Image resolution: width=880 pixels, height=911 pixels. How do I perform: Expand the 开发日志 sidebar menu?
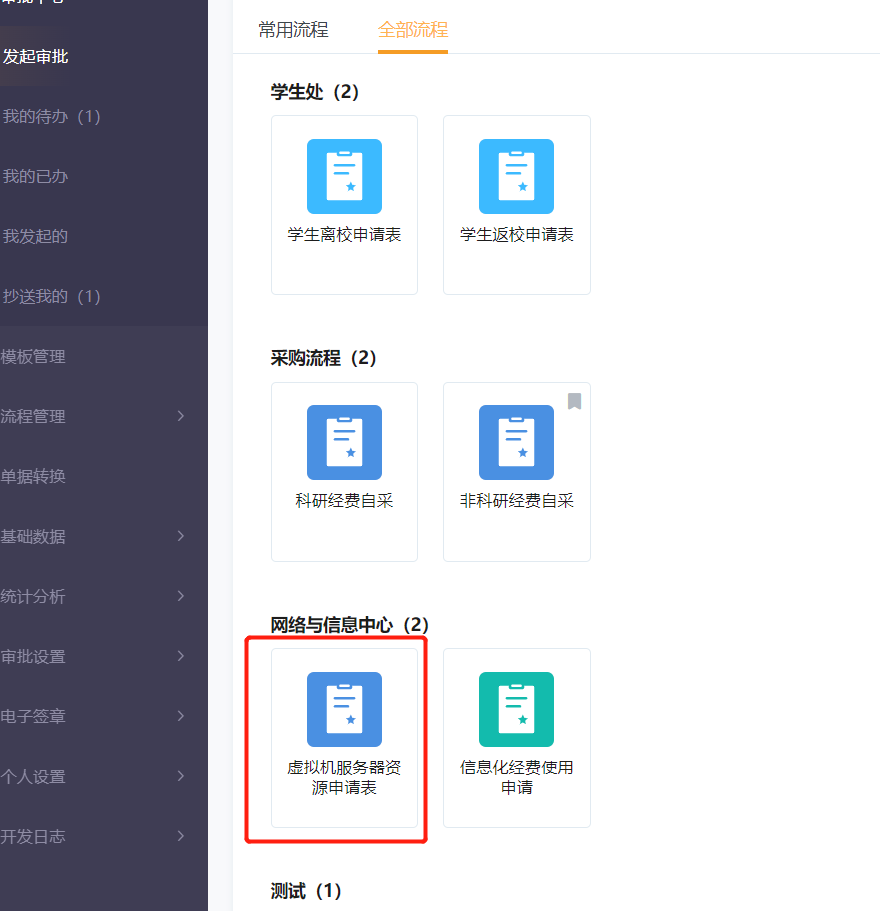coord(180,836)
